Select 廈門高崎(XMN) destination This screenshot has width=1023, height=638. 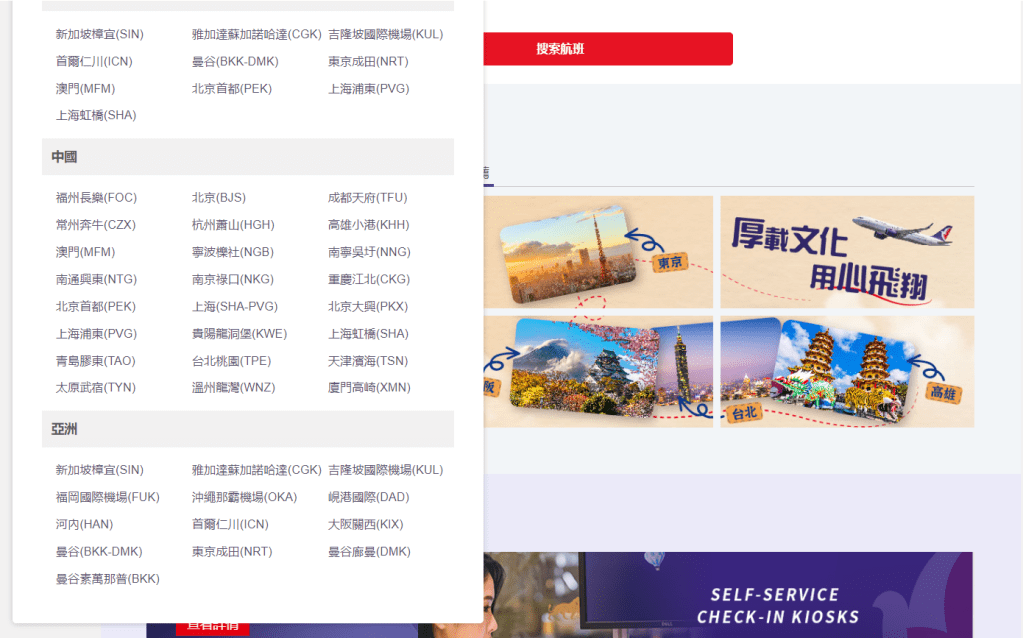pos(369,388)
